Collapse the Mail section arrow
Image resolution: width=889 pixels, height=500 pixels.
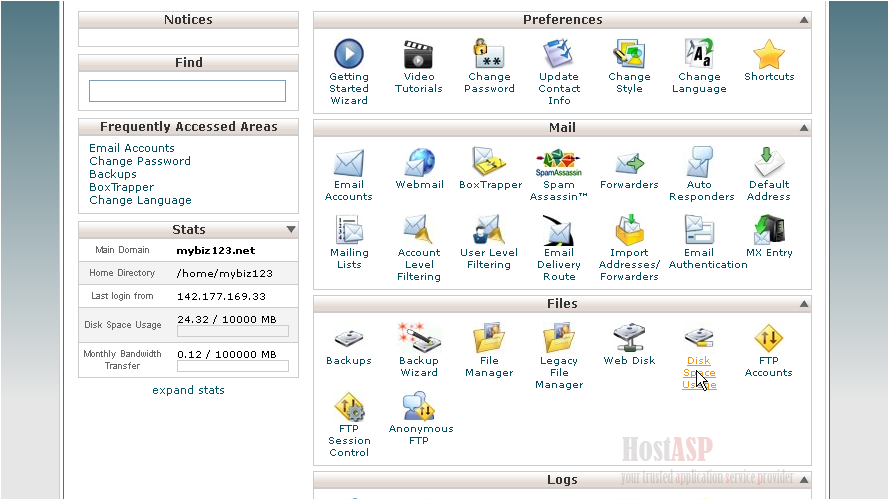pos(803,128)
